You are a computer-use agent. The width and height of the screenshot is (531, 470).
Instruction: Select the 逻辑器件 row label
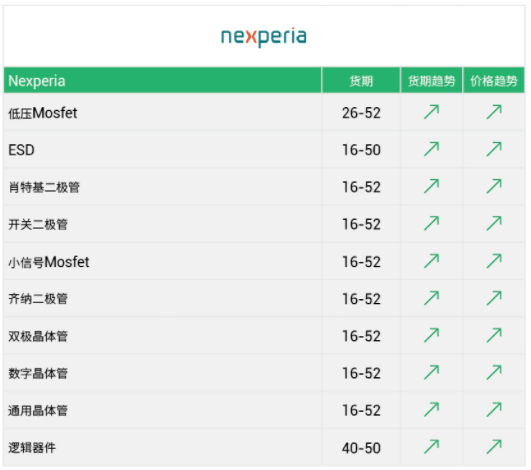(x=32, y=448)
